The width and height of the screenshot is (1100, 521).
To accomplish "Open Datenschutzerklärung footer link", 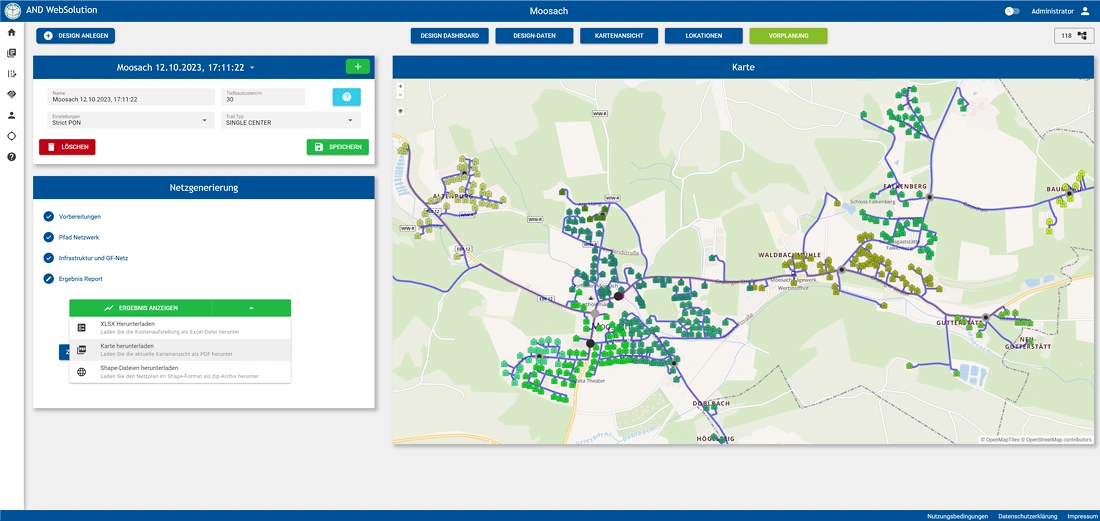I will click(x=1028, y=515).
